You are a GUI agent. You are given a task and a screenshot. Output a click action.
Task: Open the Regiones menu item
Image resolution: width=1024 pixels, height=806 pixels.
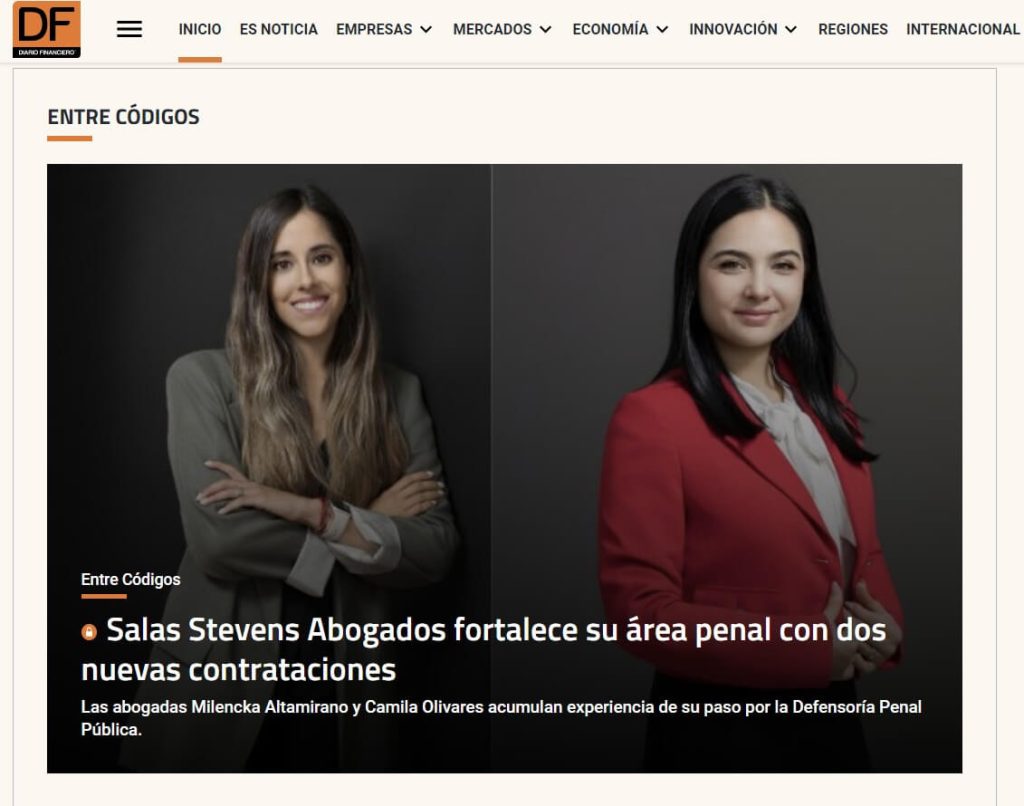coord(853,29)
